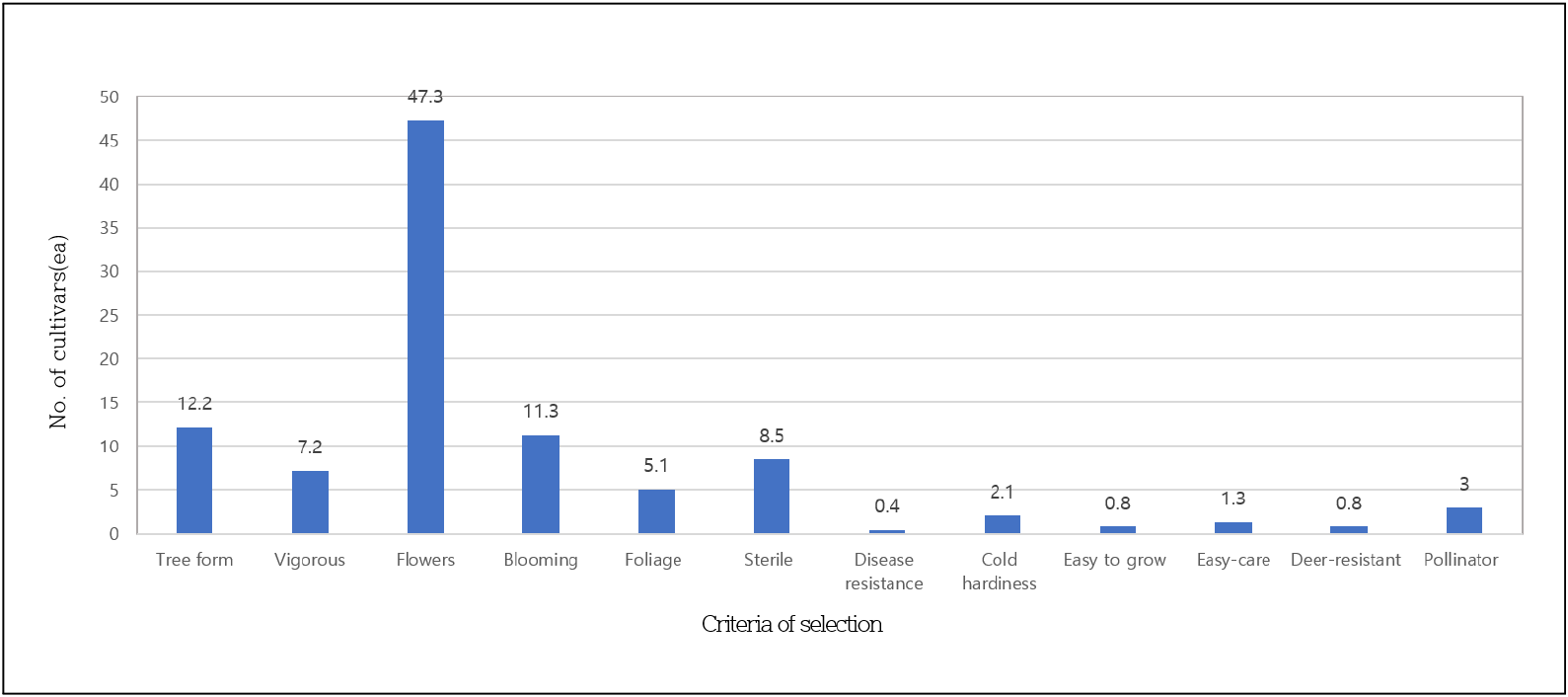Select the 12.2 data label
Viewport: 1568px width, 697px height.
pyautogui.click(x=194, y=404)
